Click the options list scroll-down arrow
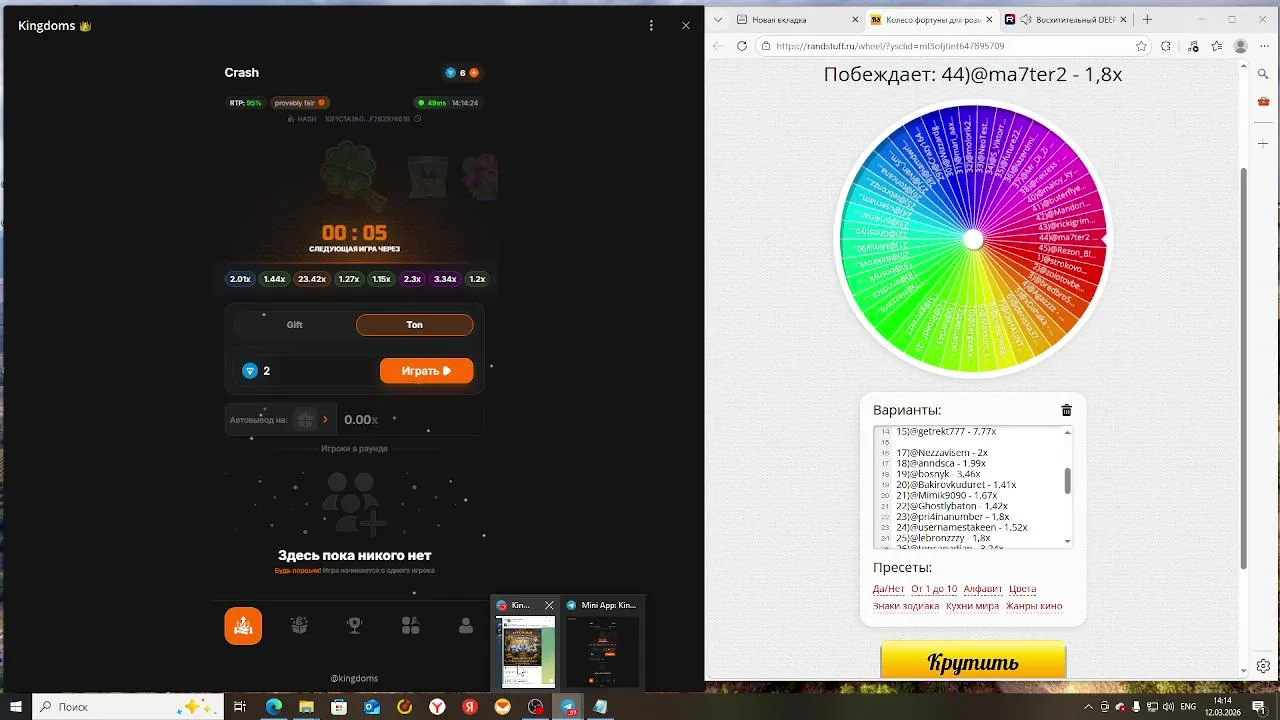This screenshot has width=1280, height=720. tap(1067, 542)
